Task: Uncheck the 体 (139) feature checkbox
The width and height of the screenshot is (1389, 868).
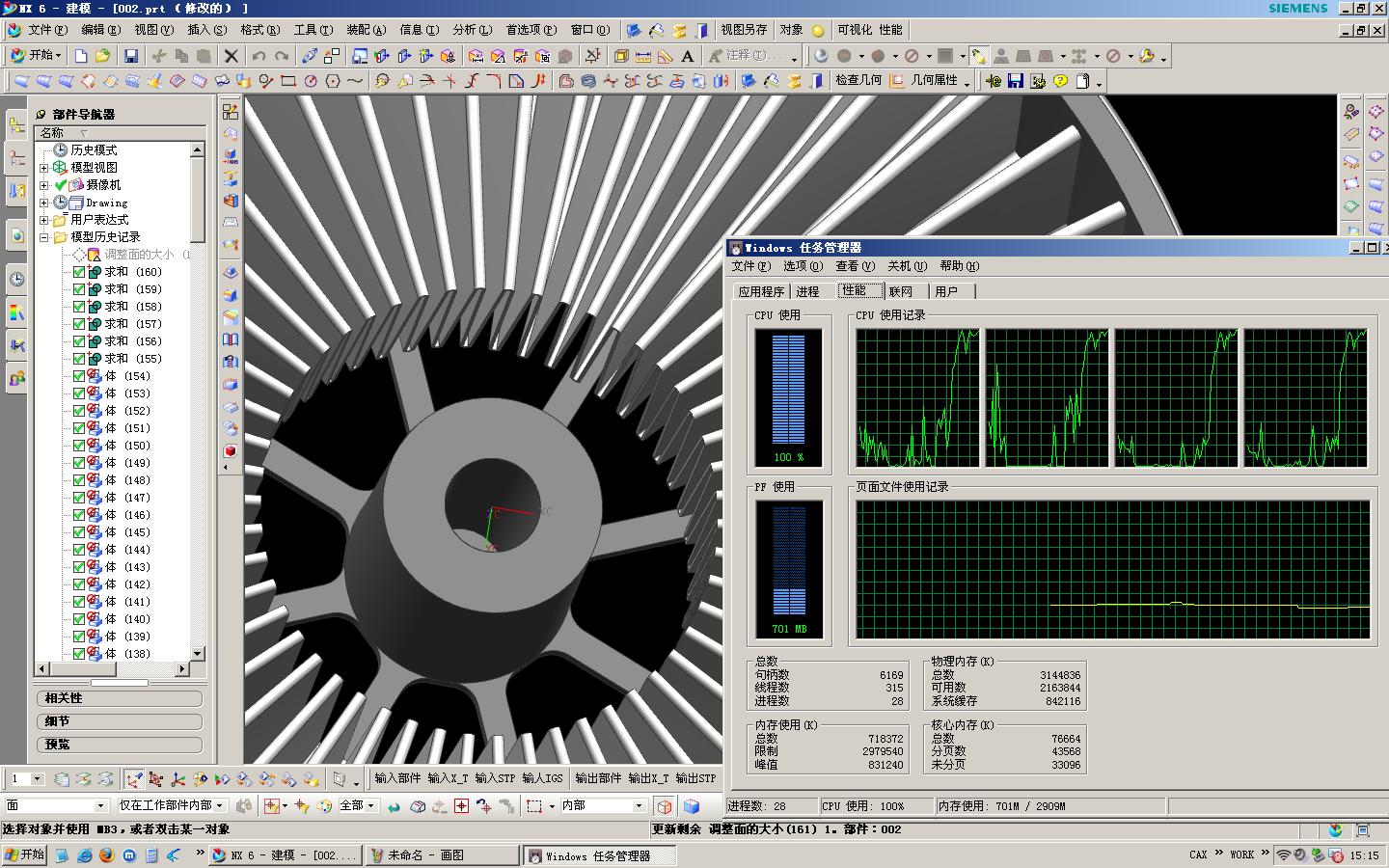Action: 79,637
